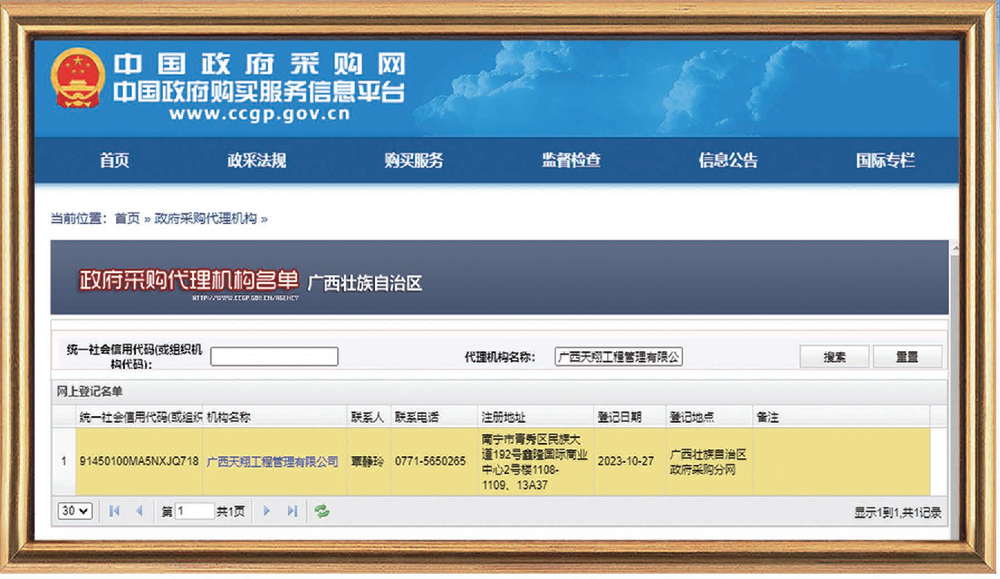Click the 备注 column header

click(841, 417)
